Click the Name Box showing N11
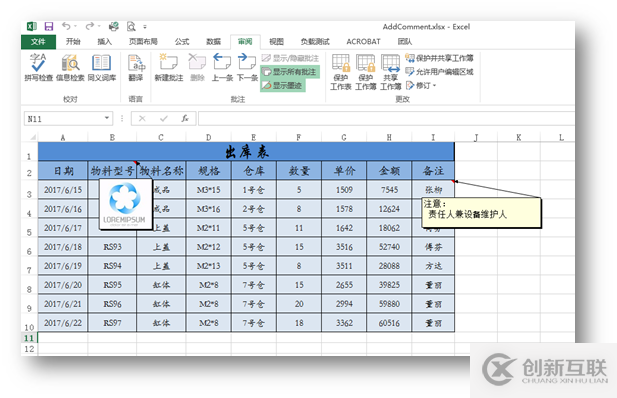Viewport: 617px width, 398px height. point(63,118)
